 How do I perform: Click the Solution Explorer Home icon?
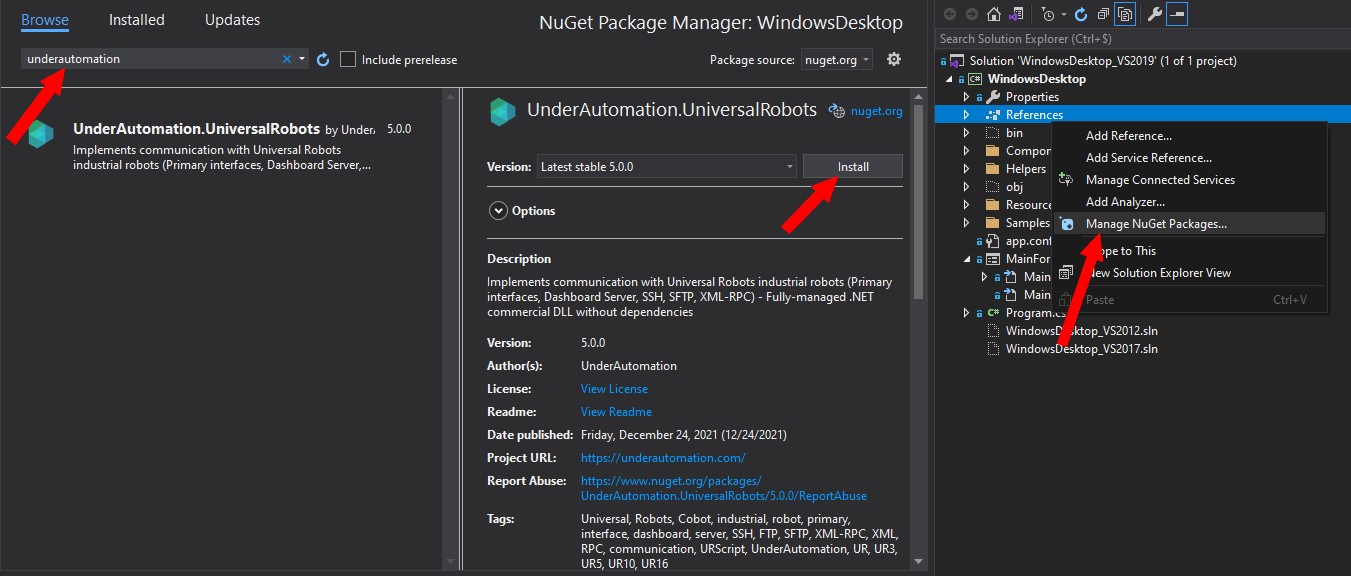click(993, 15)
